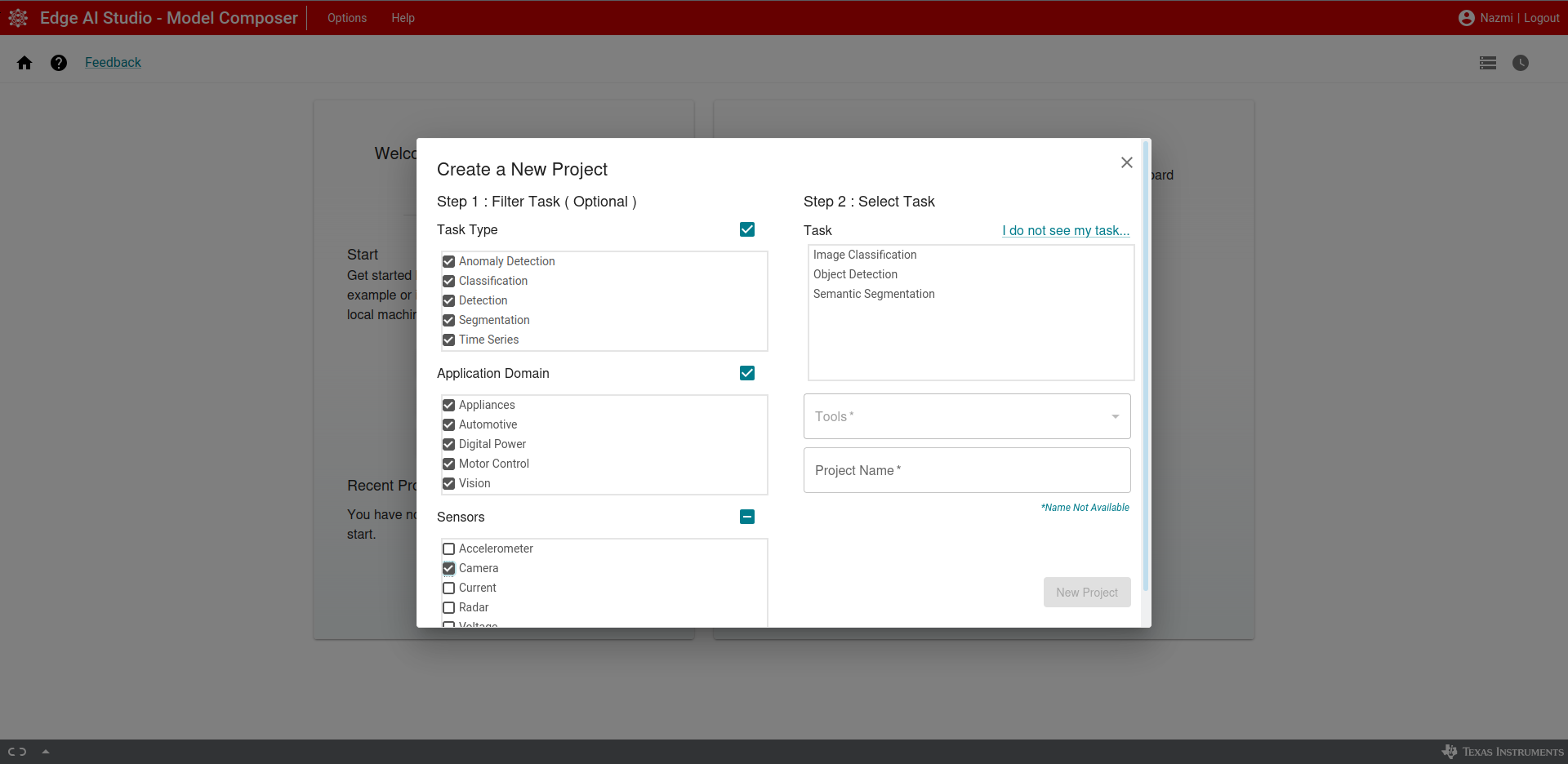1568x764 pixels.
Task: Click the Nazmi username
Action: [1496, 18]
